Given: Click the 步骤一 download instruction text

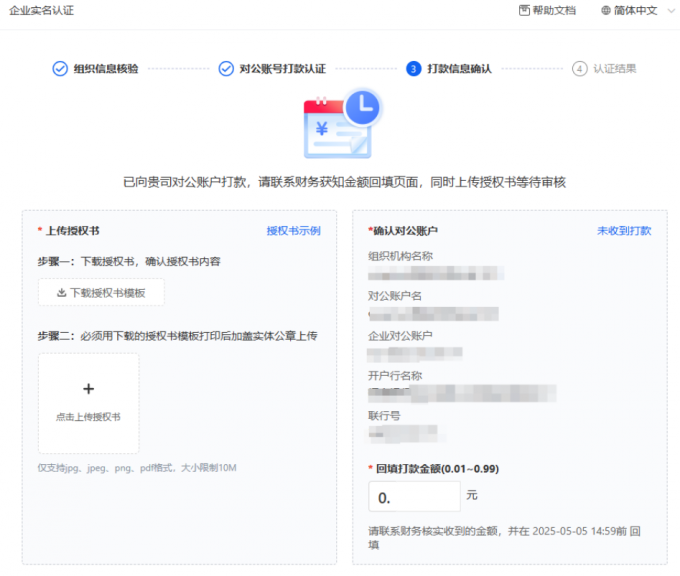Looking at the screenshot, I should 129,262.
